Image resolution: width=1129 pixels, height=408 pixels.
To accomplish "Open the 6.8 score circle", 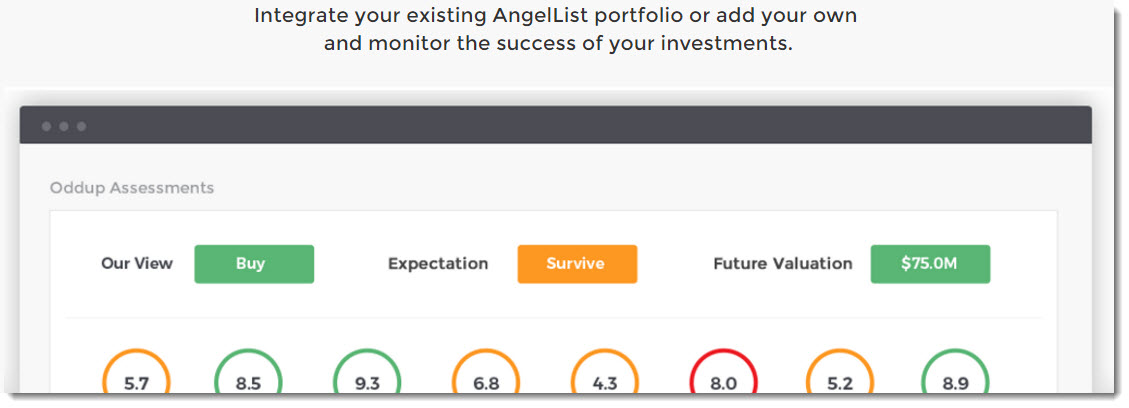I will (486, 382).
